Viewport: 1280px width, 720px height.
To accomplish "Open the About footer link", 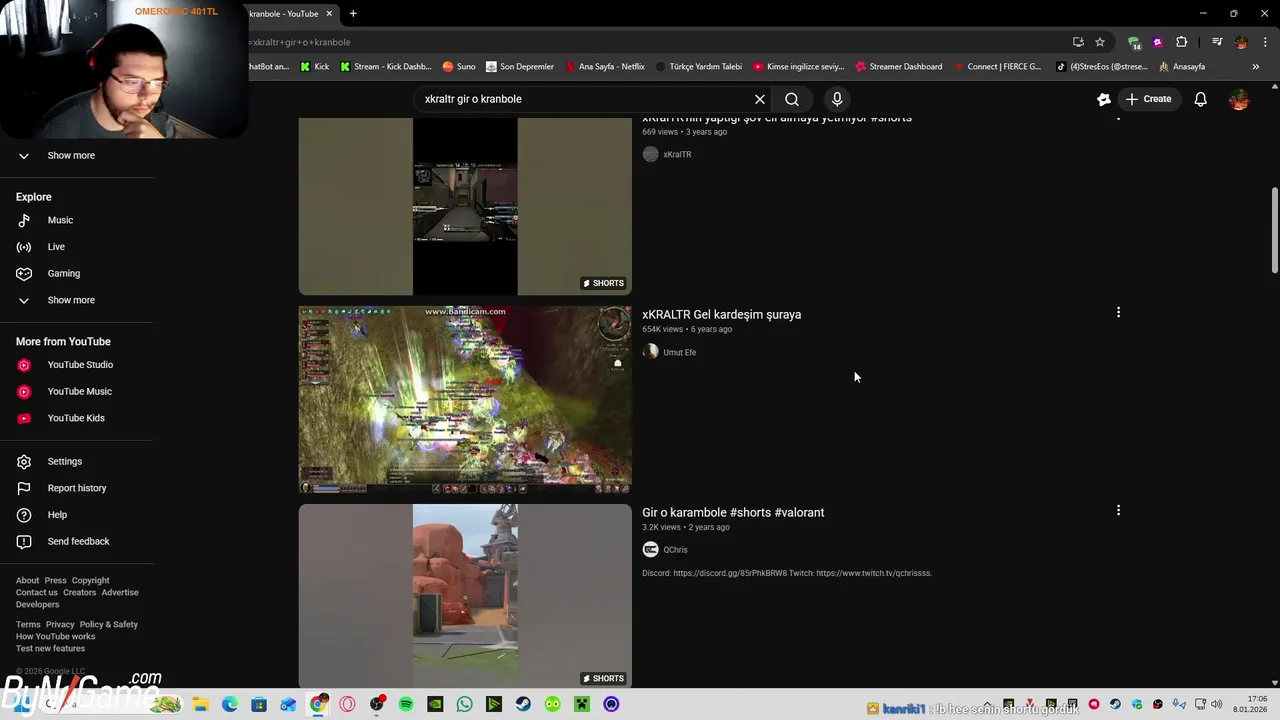I will [x=27, y=580].
